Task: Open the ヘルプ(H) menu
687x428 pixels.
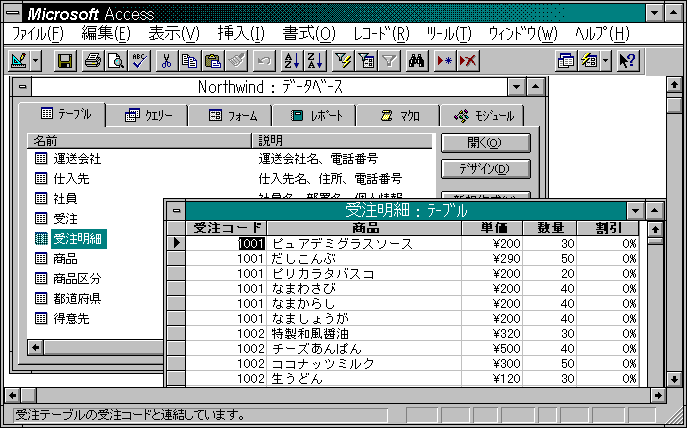Action: point(602,34)
